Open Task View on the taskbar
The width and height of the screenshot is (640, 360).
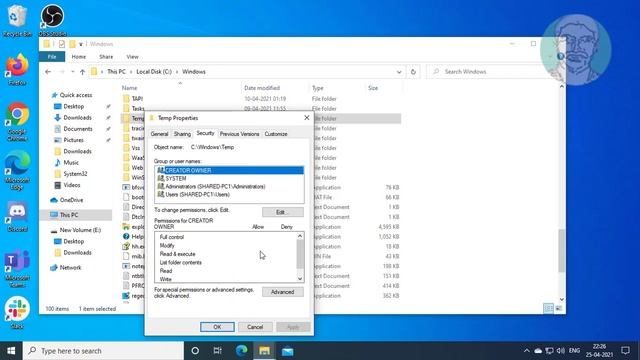218,351
